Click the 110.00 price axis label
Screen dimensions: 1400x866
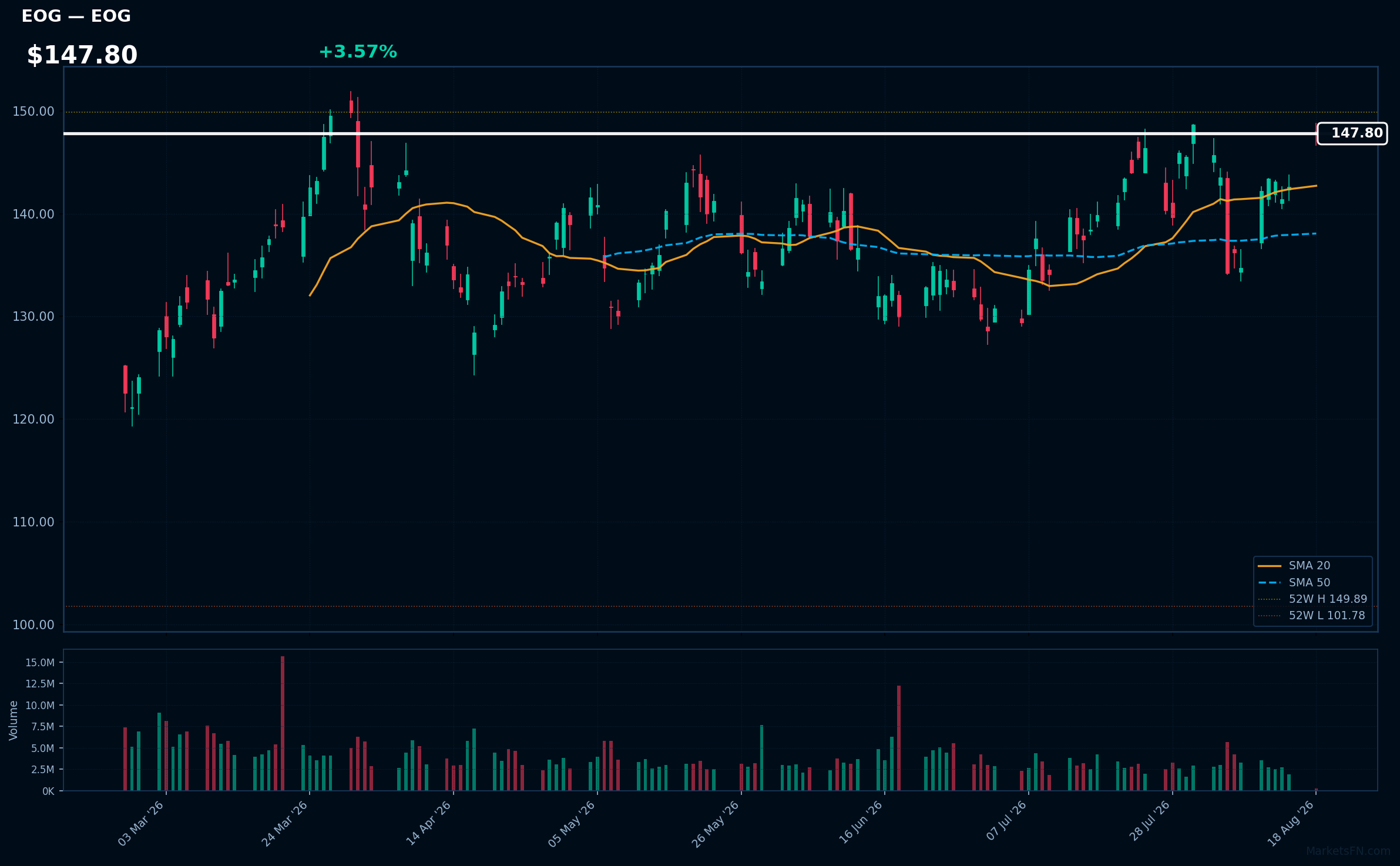33,522
